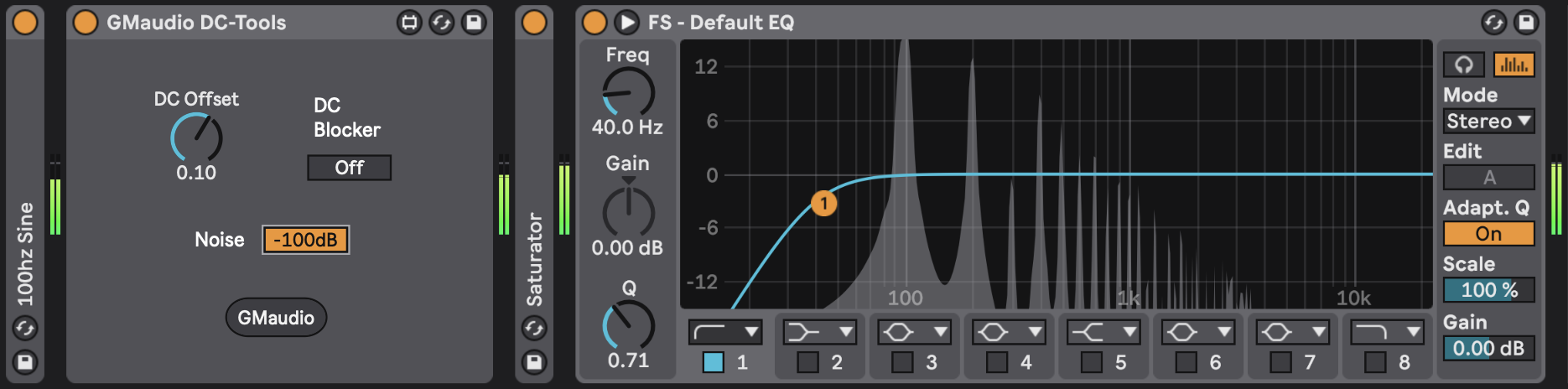The image size is (1568, 389).
Task: Toggle the DC Blocker Off switch
Action: tap(349, 168)
